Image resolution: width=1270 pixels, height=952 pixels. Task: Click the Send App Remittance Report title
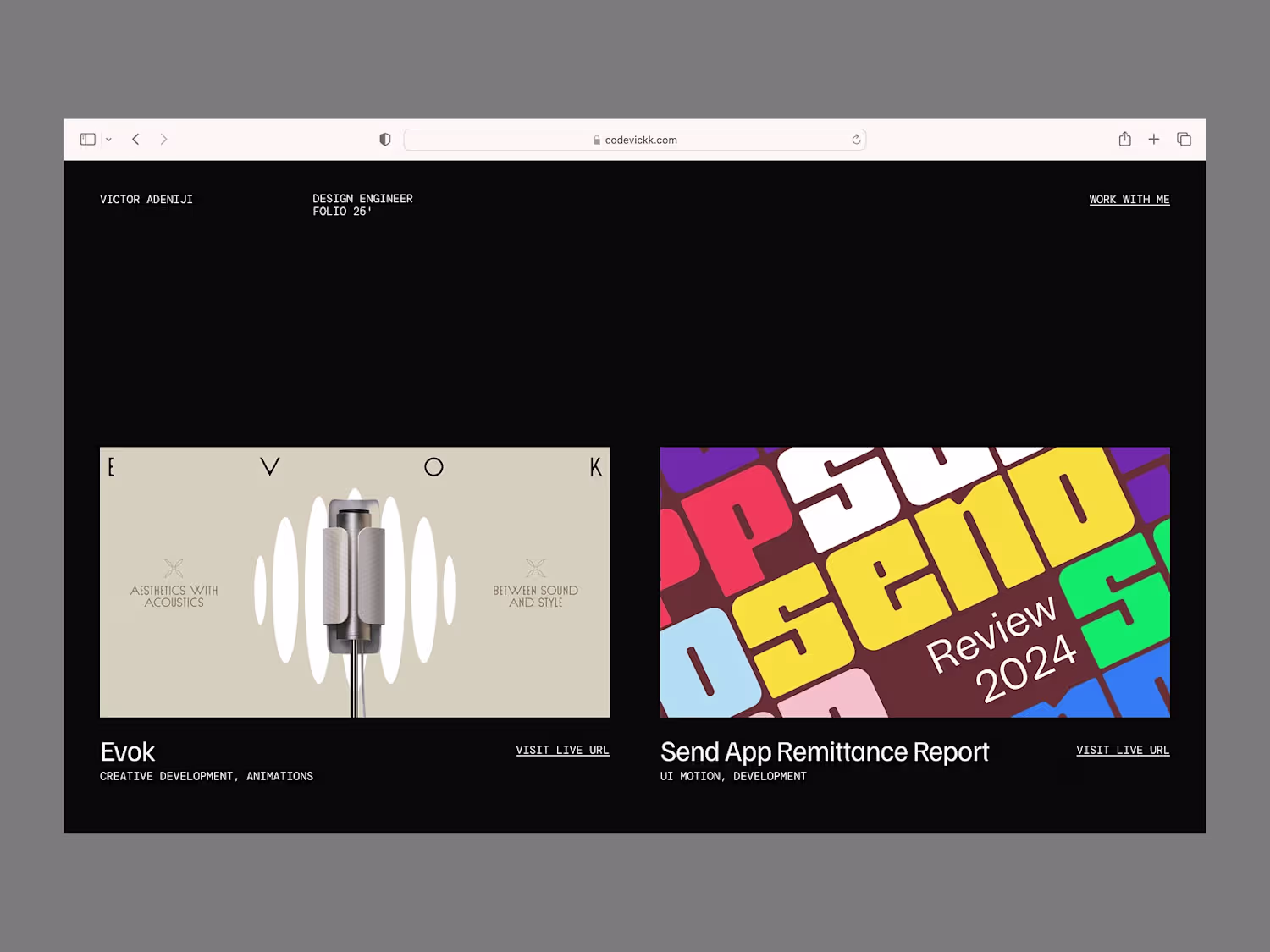coord(825,751)
